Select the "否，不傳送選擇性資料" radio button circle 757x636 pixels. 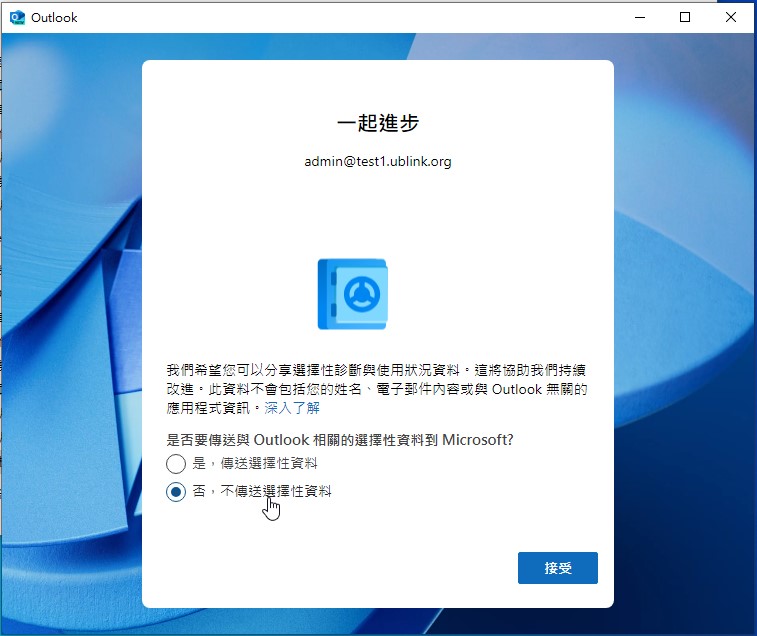pyautogui.click(x=176, y=492)
